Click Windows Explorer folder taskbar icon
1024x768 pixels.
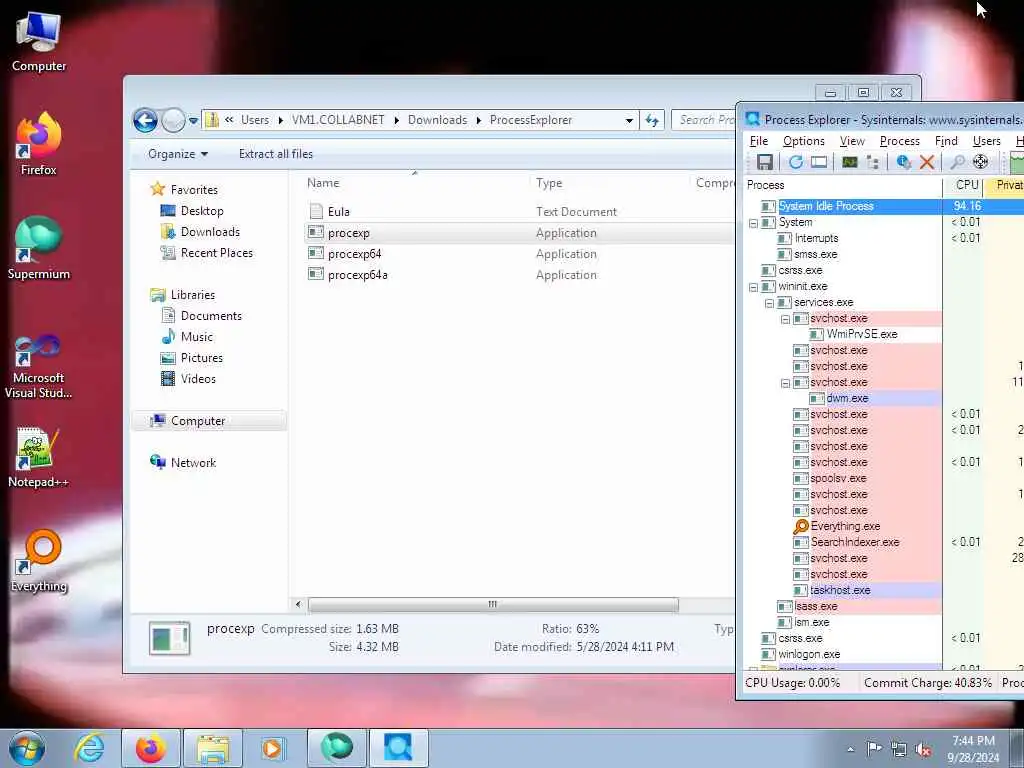point(213,748)
